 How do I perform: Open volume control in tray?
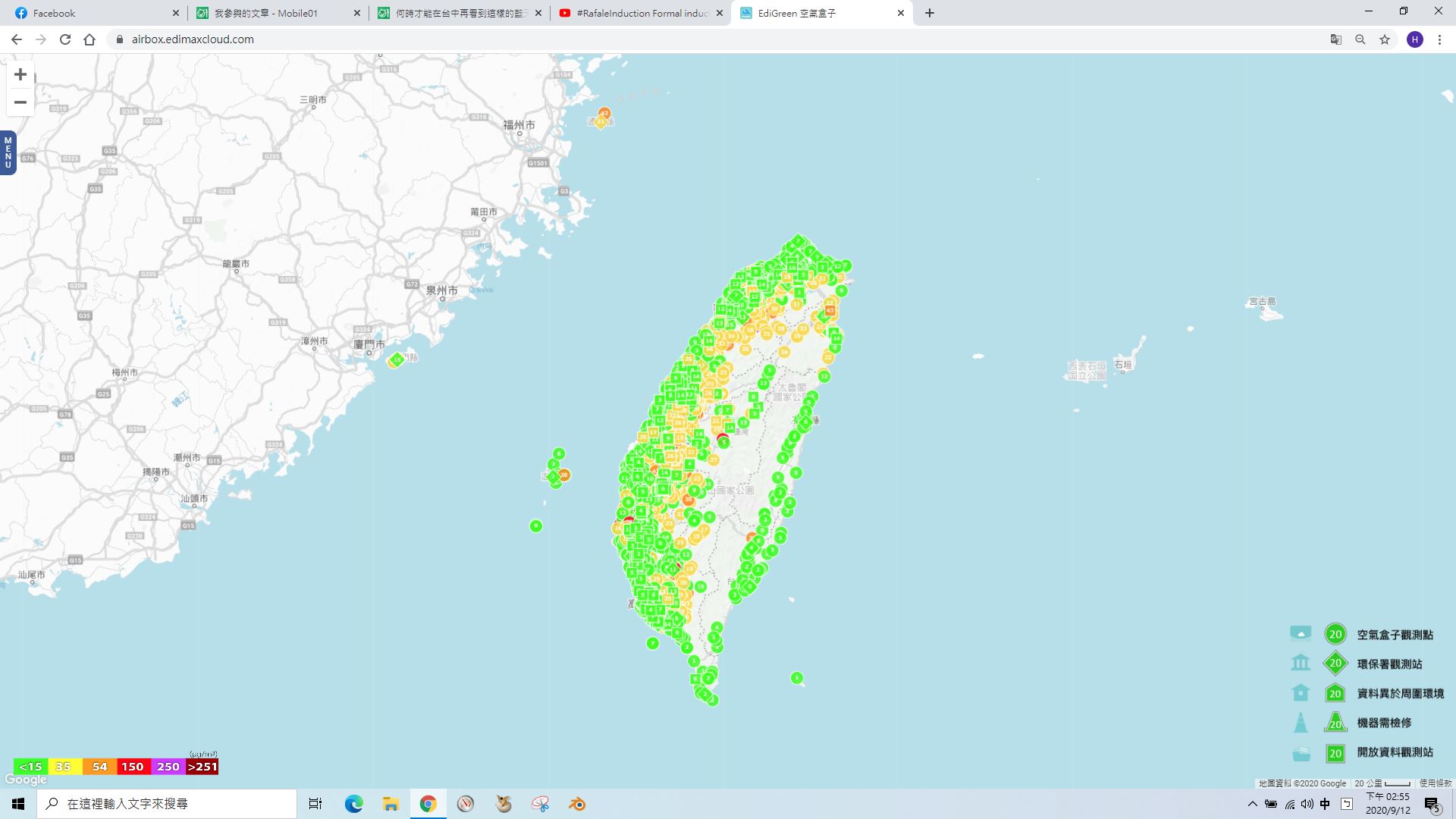coord(1307,804)
